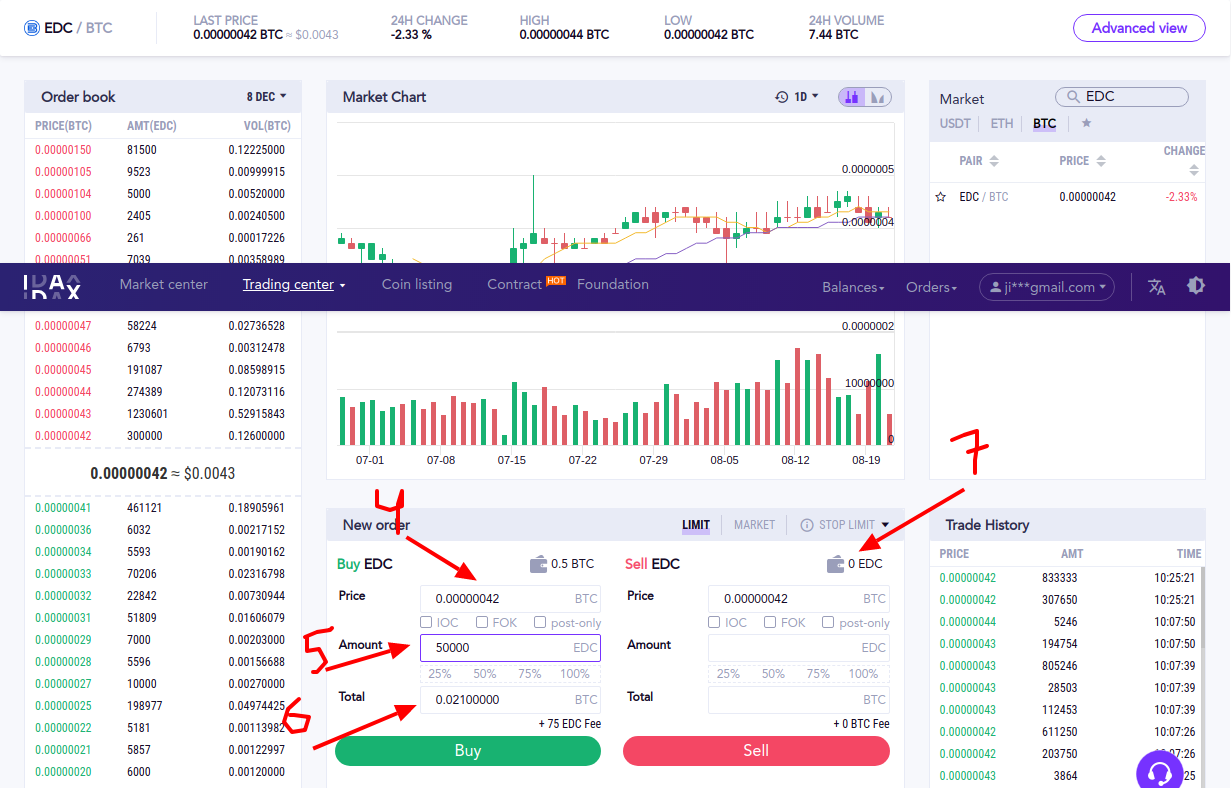Expand the Orders dropdown
The image size is (1231, 788).
point(931,287)
